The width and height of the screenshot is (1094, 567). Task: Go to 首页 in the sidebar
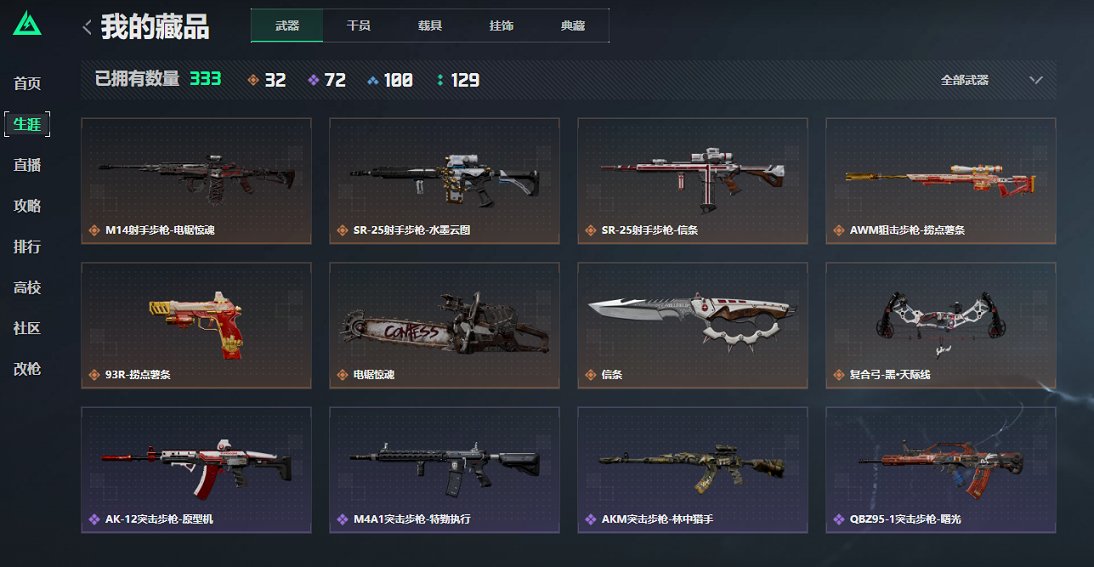[x=27, y=83]
